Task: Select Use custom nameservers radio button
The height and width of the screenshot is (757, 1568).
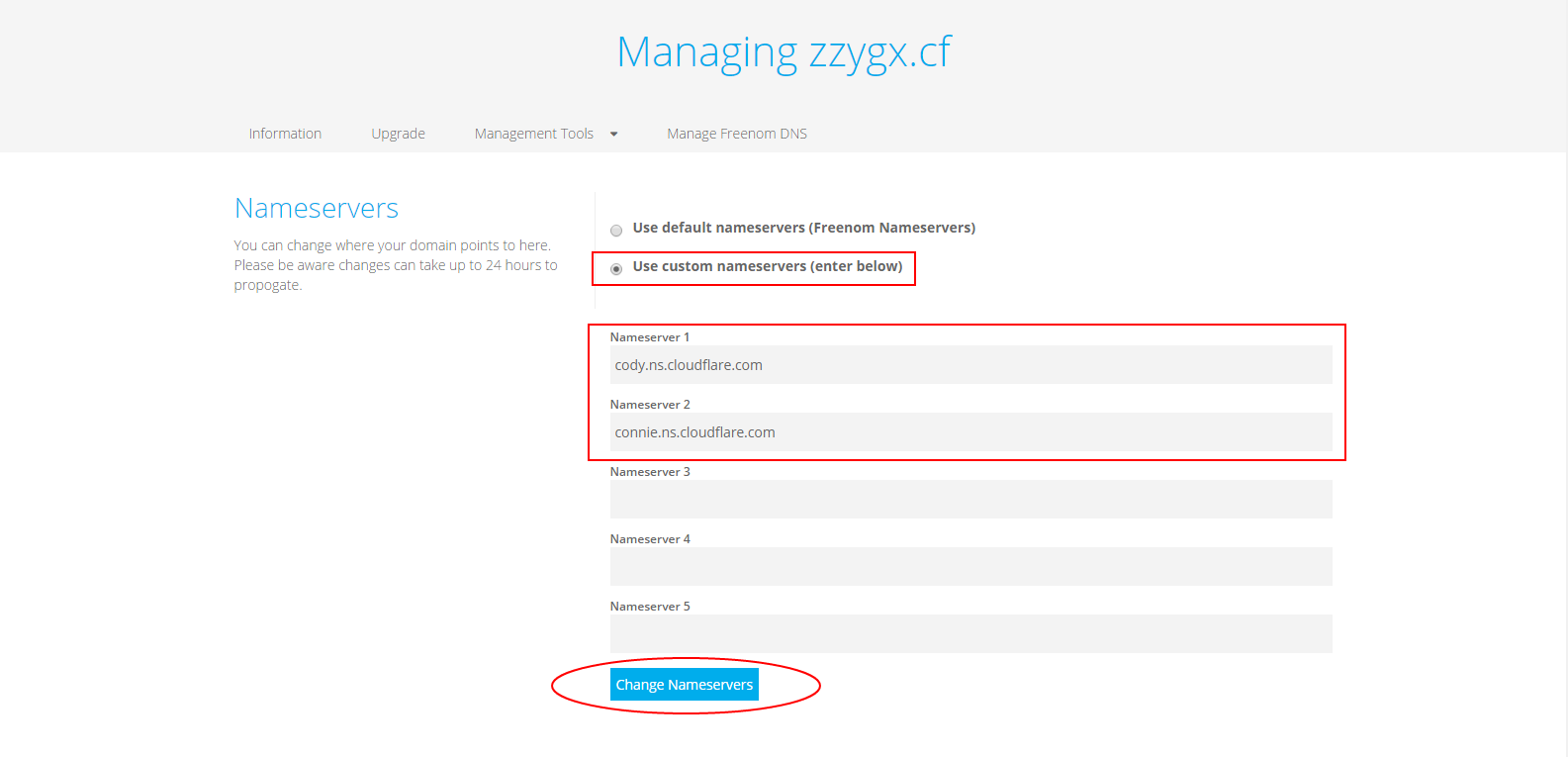Action: 616,268
